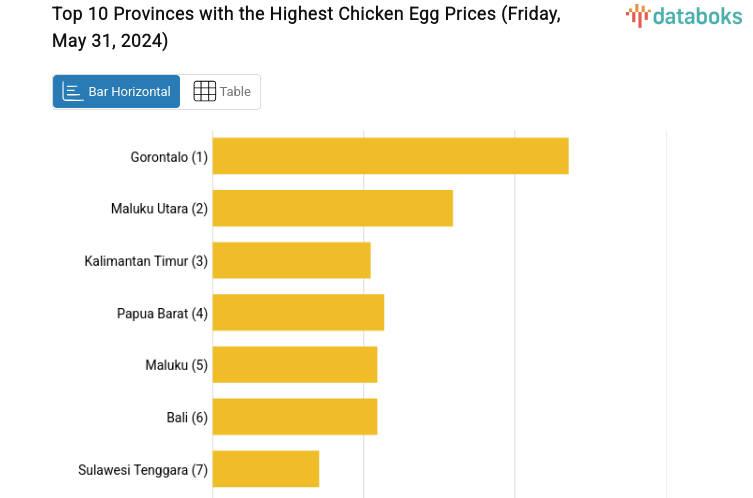Screen dimensions: 753x498
Task: Click the Gorontalo bar
Action: point(390,156)
